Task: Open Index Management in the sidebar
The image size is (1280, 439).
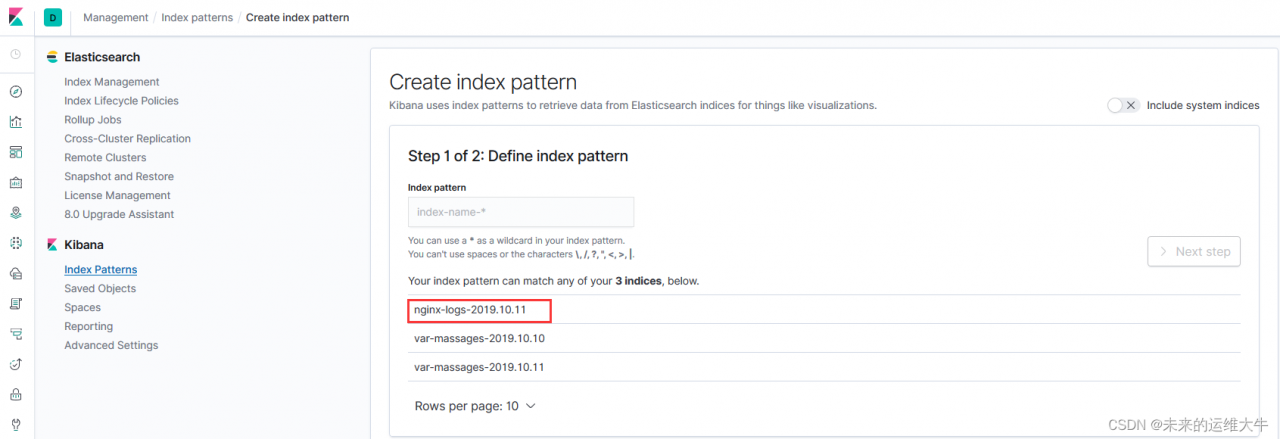Action: 112,82
